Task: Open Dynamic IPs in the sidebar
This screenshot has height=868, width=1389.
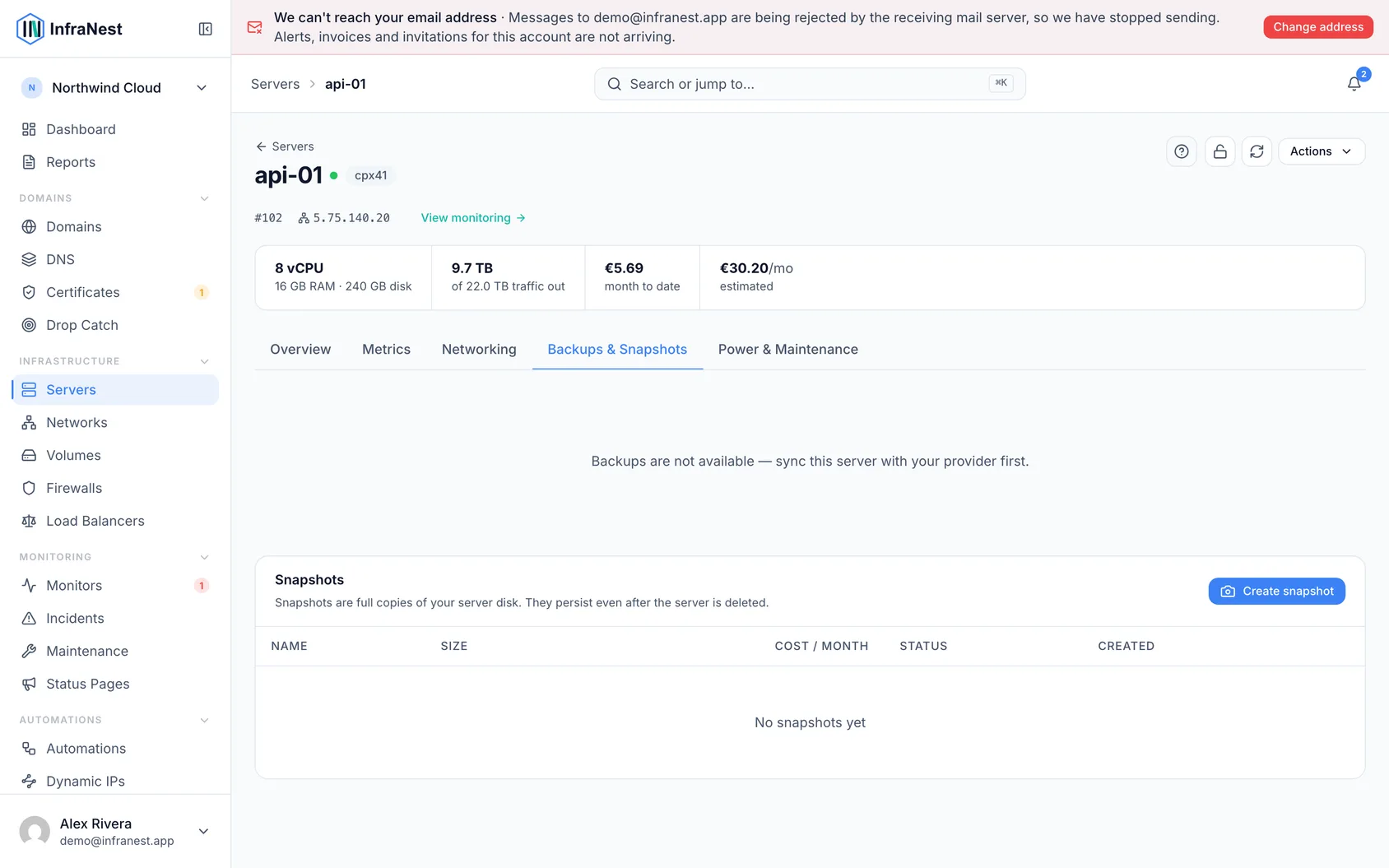Action: pos(115,781)
